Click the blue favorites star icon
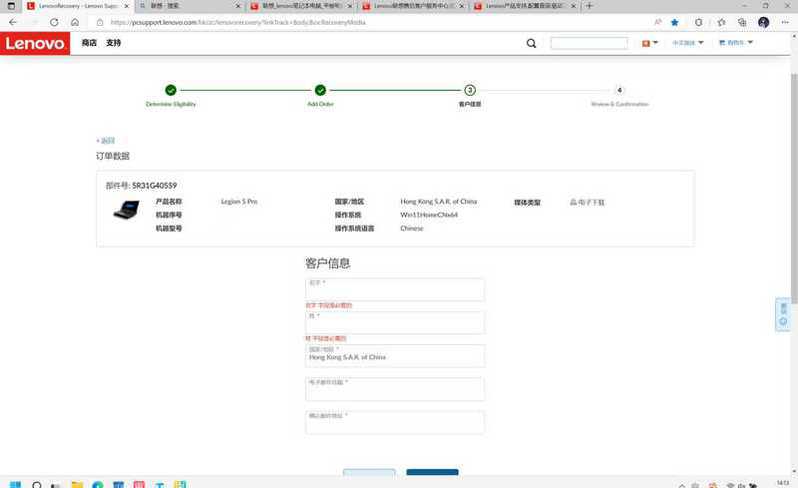 [x=675, y=22]
